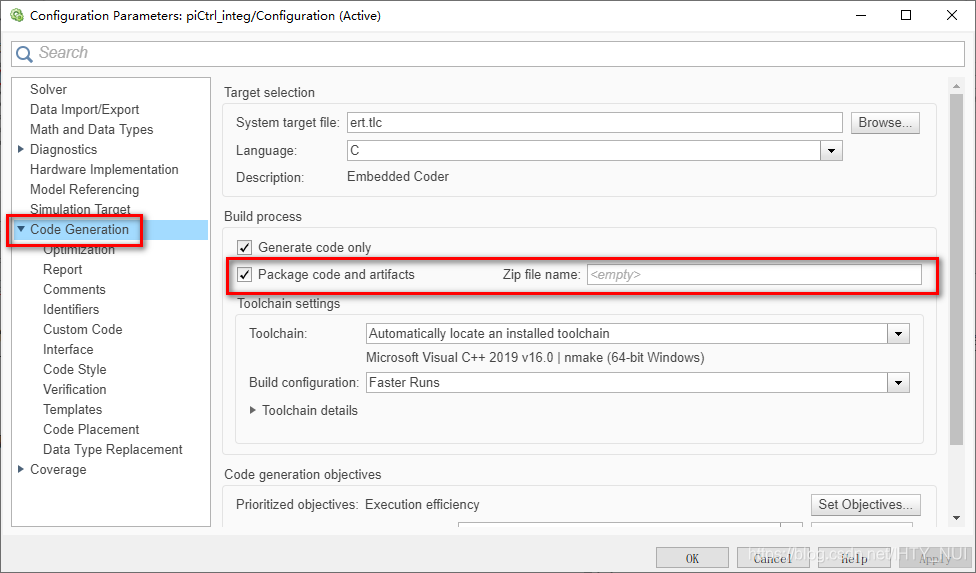This screenshot has width=976, height=573.
Task: Expand the Diagnostics tree node
Action: click(21, 149)
